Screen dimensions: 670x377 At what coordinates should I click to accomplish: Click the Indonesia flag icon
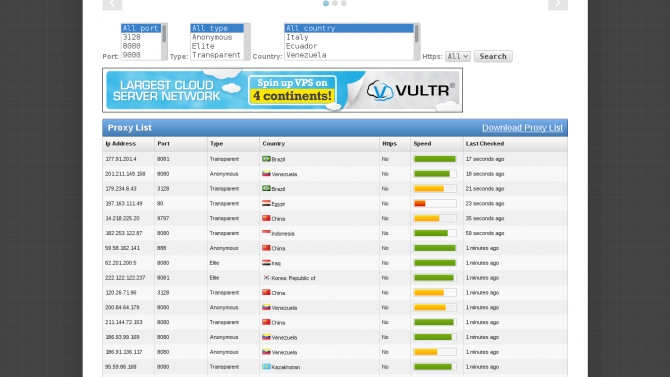266,233
